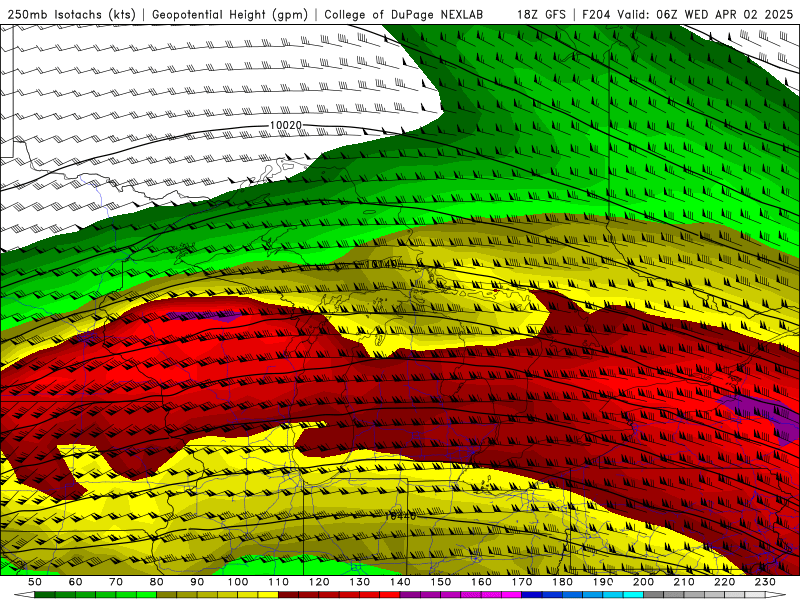
Task: Click the '18Z GFS' model run label
Action: pyautogui.click(x=541, y=15)
